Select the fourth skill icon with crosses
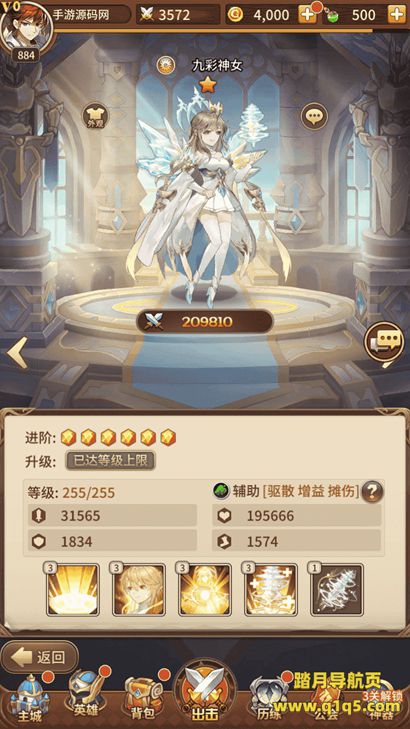 pyautogui.click(x=270, y=590)
